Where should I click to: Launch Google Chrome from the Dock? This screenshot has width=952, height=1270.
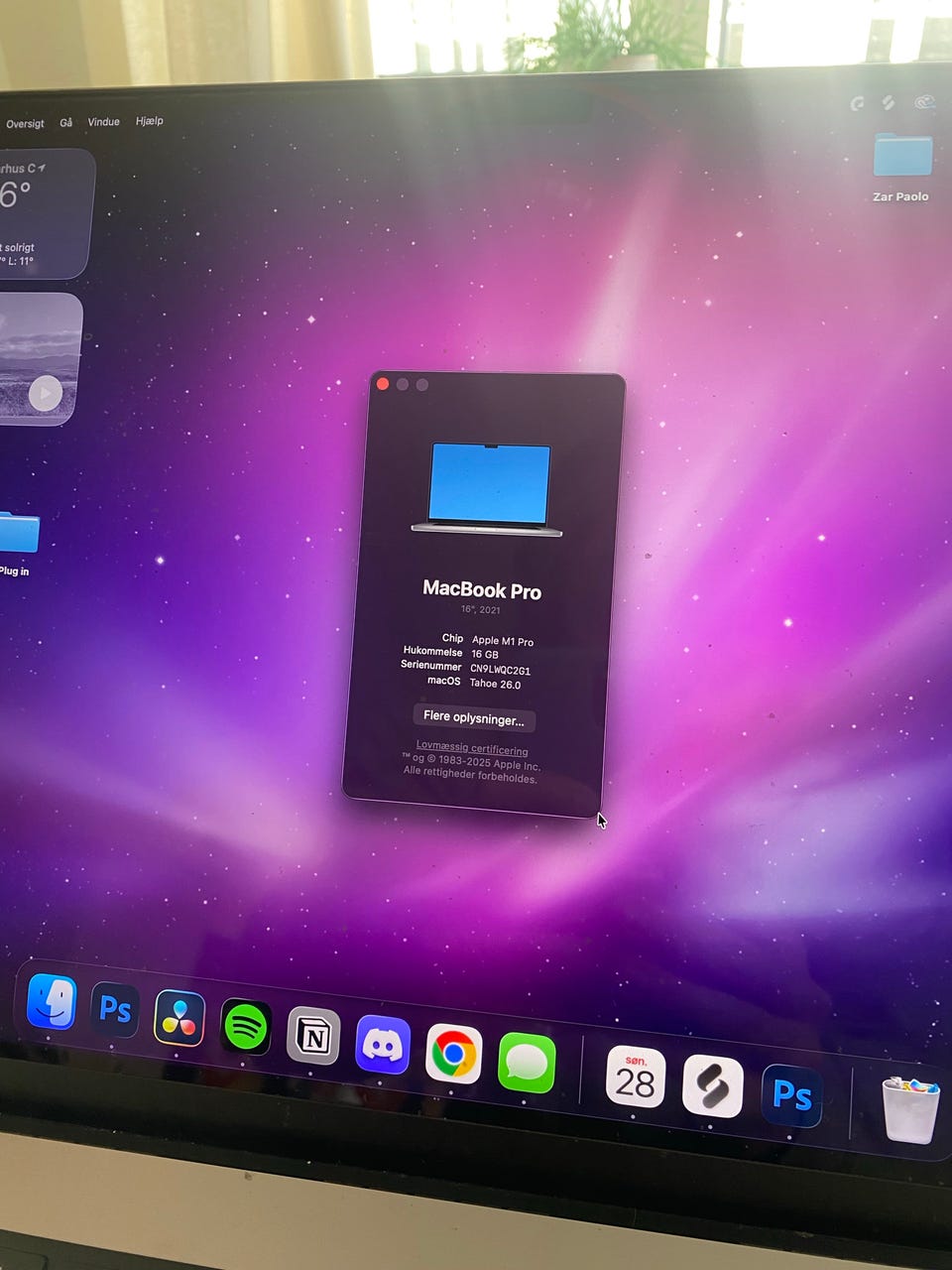tap(454, 1054)
